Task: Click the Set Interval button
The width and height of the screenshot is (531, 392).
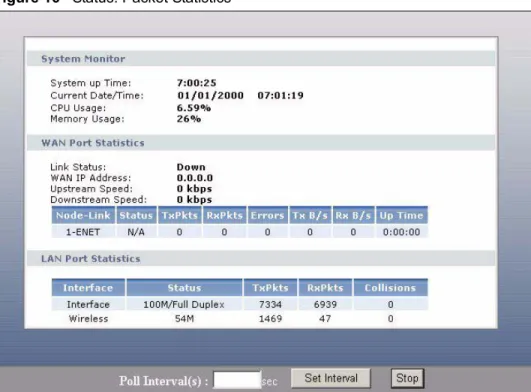Action: point(331,378)
